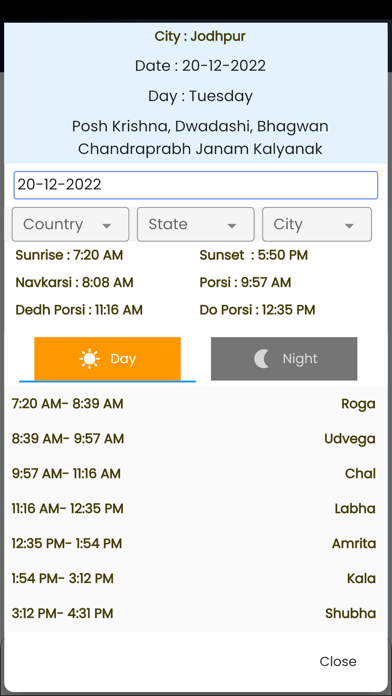The width and height of the screenshot is (392, 696).
Task: Click the Amrita label
Action: tap(354, 544)
